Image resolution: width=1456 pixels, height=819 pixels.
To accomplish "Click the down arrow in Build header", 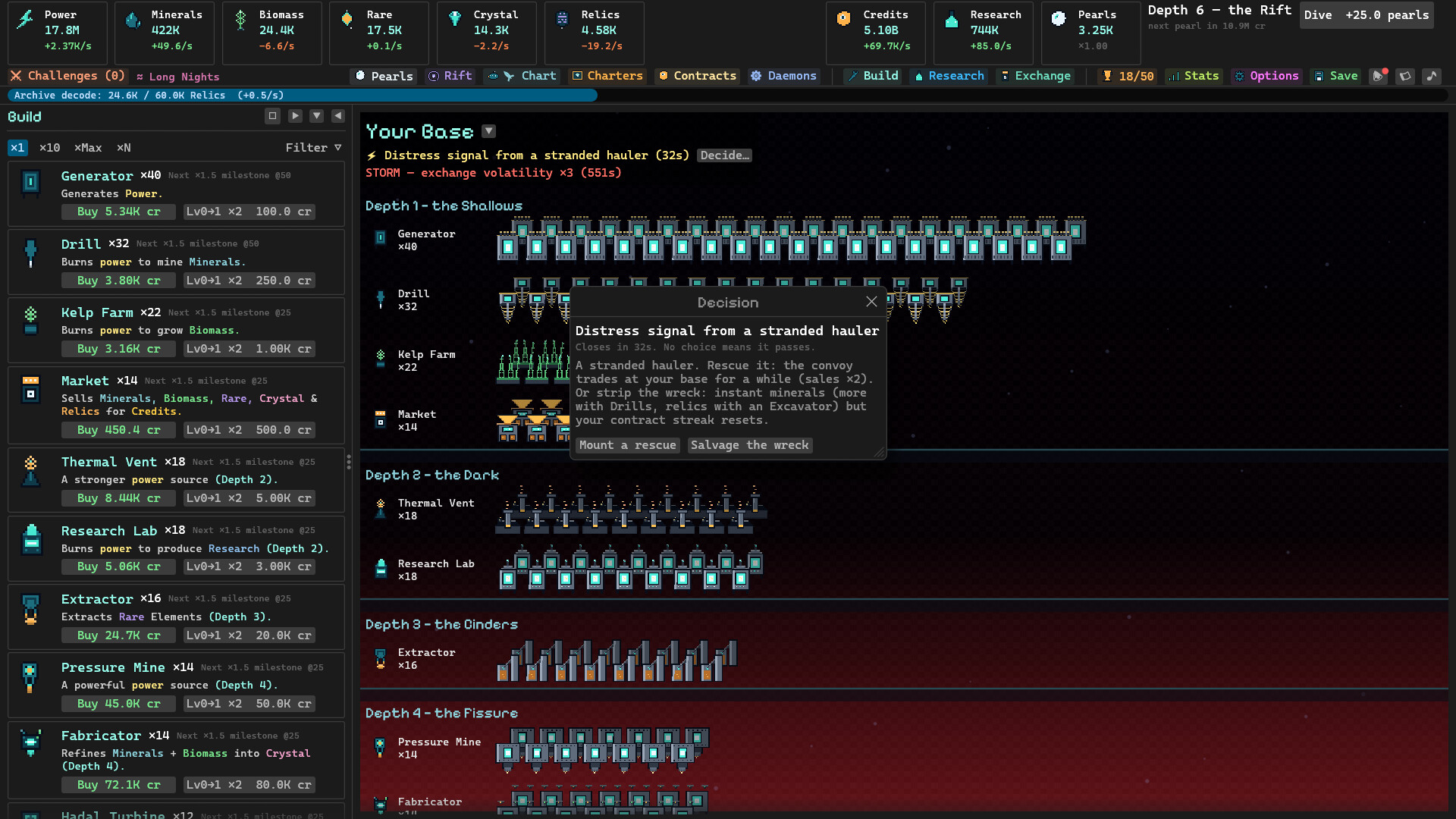I will click(x=317, y=116).
